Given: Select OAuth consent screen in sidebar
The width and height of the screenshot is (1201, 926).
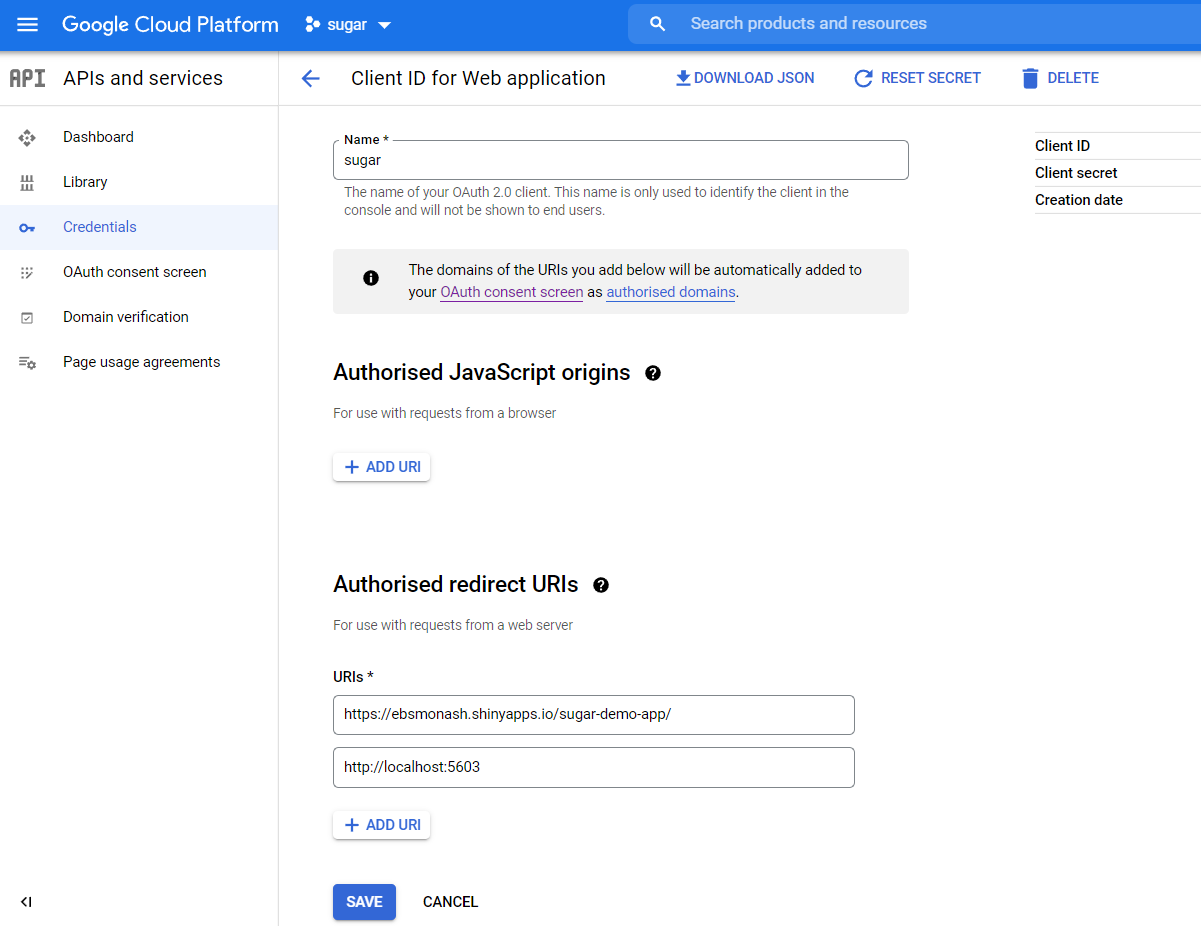Looking at the screenshot, I should tap(134, 272).
